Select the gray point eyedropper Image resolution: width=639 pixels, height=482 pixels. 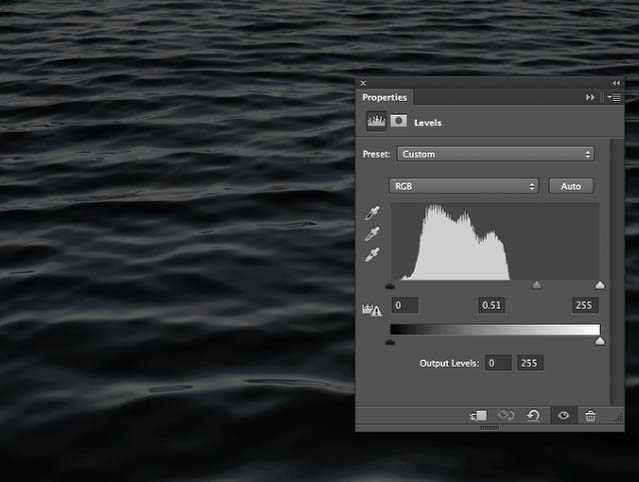(x=374, y=233)
